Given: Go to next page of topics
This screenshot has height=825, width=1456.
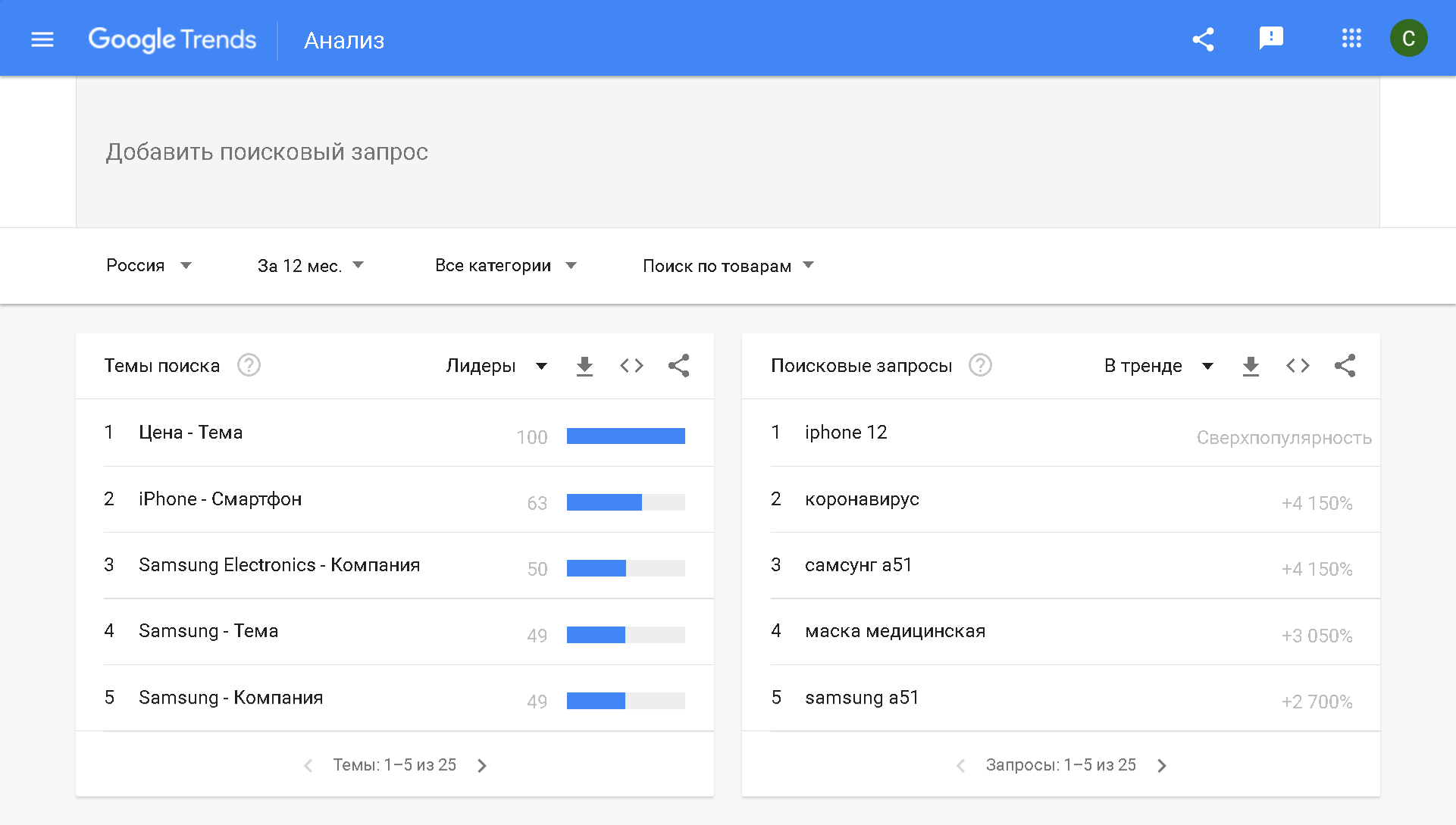Looking at the screenshot, I should coord(482,766).
